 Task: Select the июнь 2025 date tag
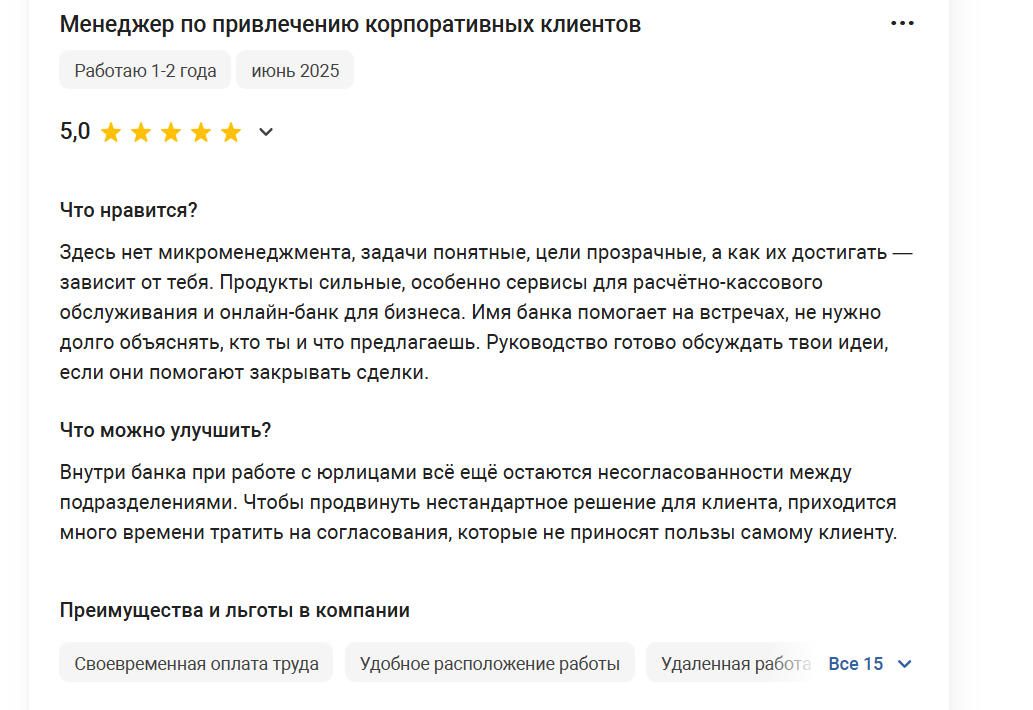295,70
